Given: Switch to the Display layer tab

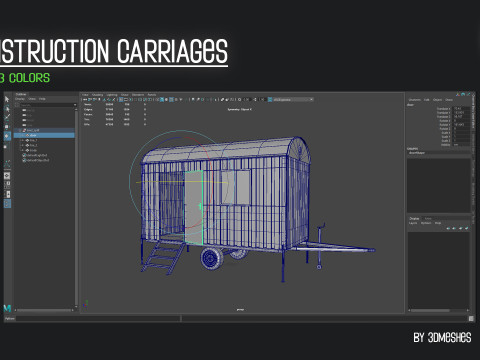Looking at the screenshot, I should 414,219.
